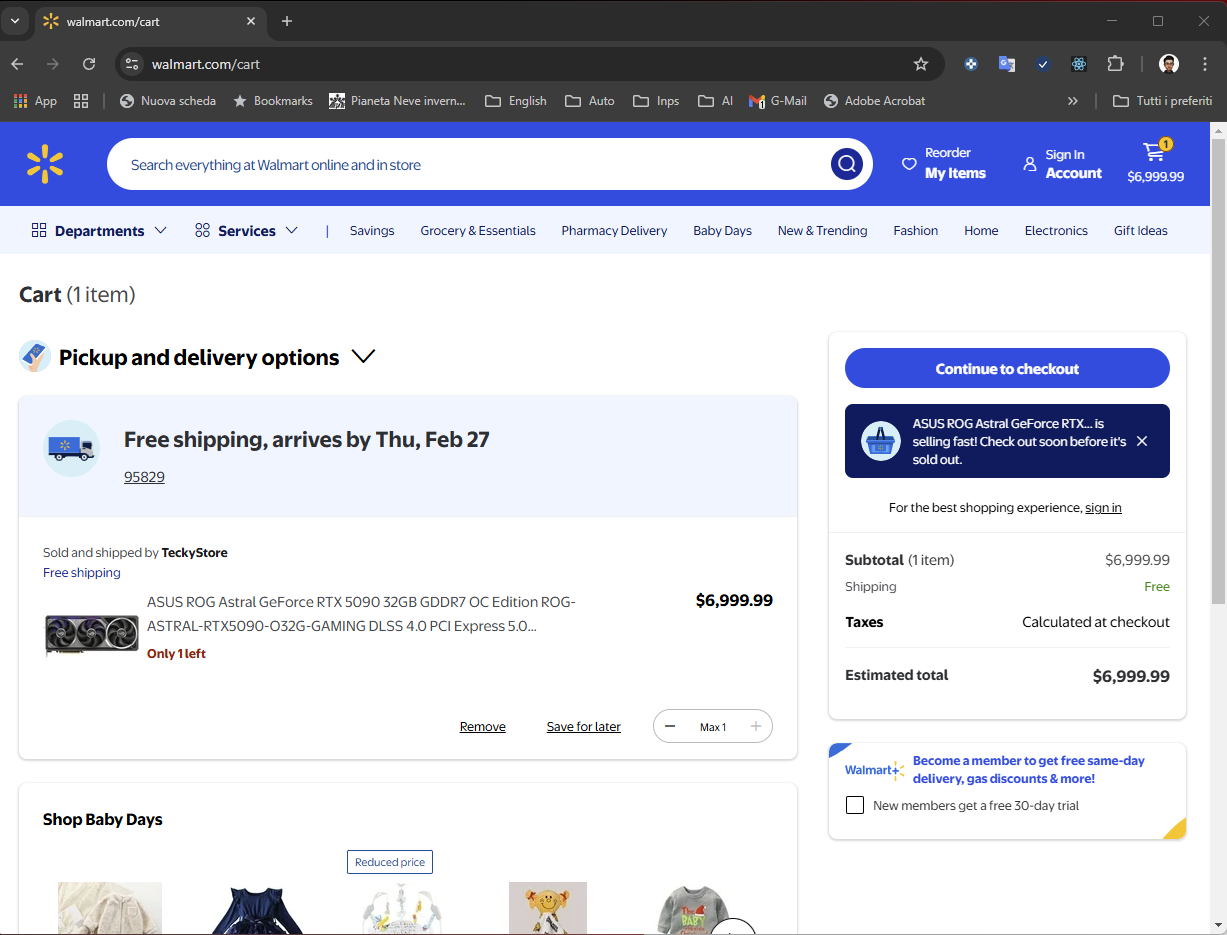Open the tab search dropdown arrow
The width and height of the screenshot is (1227, 935).
pos(15,21)
